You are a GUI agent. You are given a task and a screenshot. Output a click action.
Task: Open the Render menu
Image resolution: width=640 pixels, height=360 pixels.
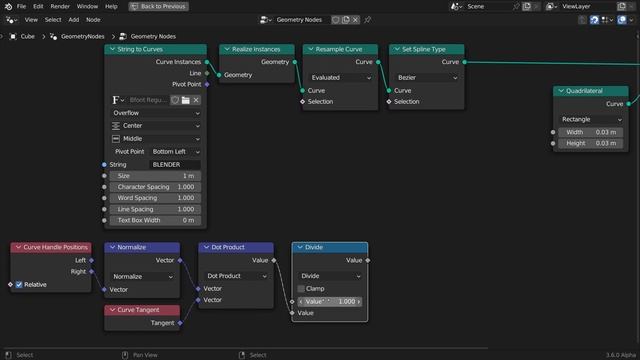click(x=60, y=7)
